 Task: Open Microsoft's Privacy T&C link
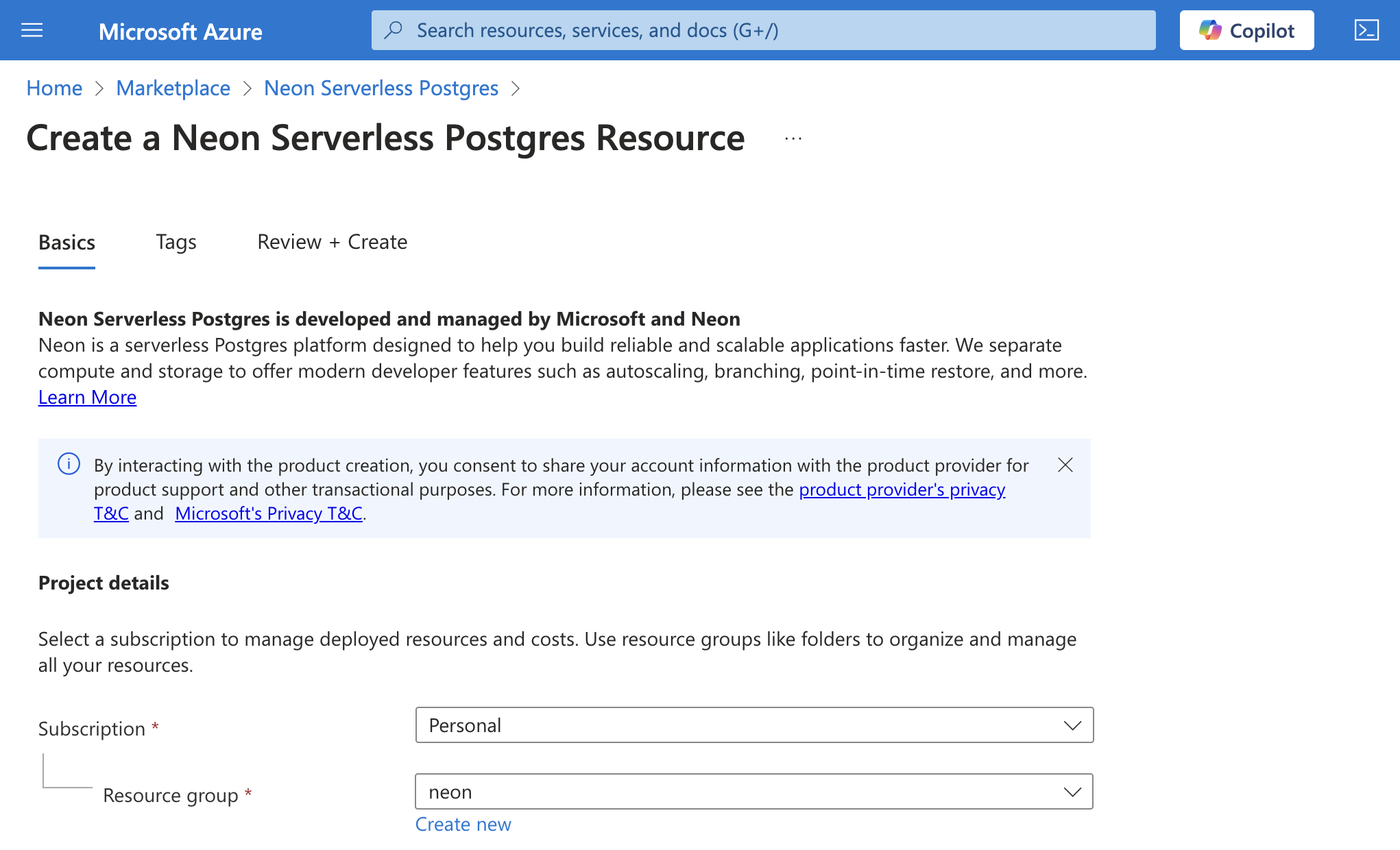click(x=268, y=513)
